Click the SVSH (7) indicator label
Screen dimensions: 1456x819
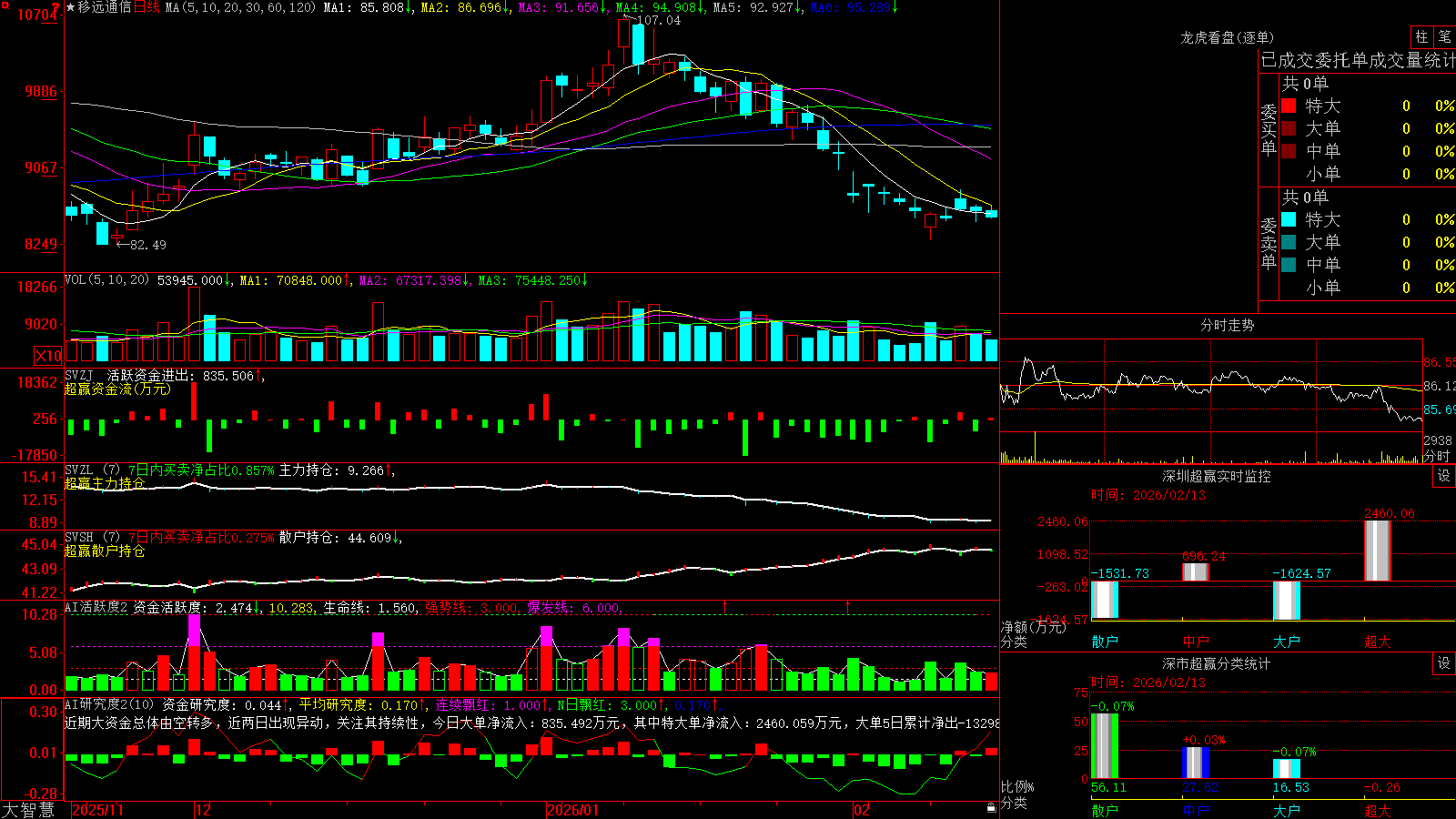[92, 537]
